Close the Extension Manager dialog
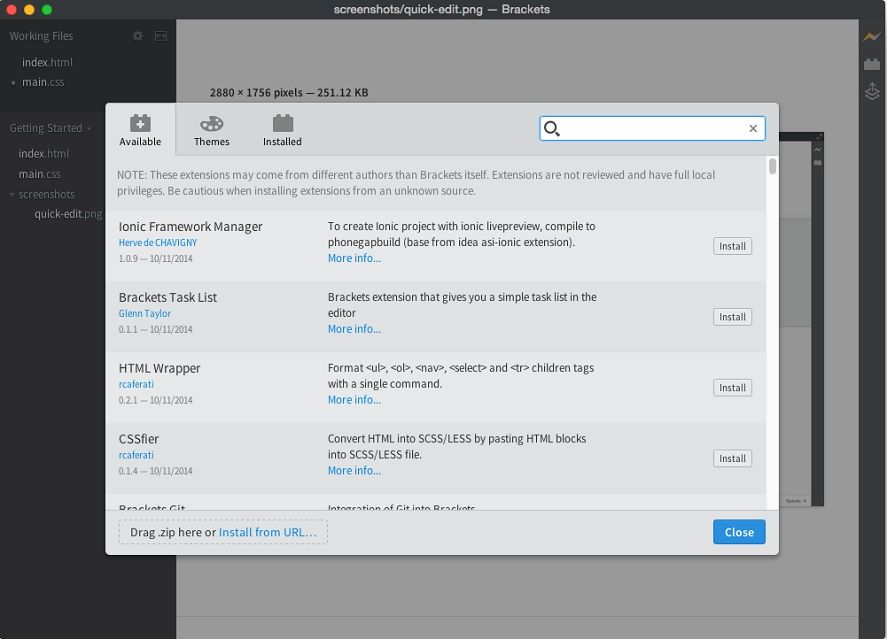The image size is (887, 639). (x=739, y=532)
